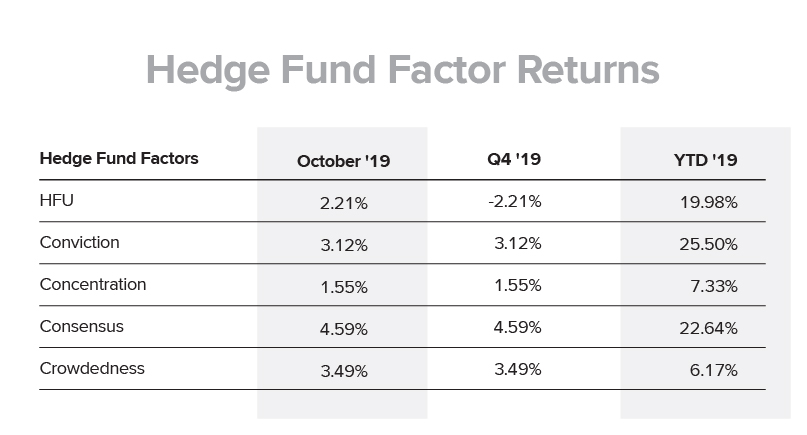Click Conviction Q4 value 3.12%

coord(517,243)
